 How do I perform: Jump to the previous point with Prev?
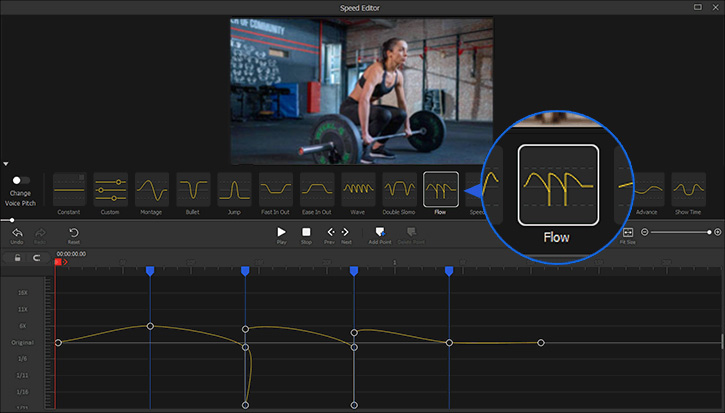pos(329,232)
